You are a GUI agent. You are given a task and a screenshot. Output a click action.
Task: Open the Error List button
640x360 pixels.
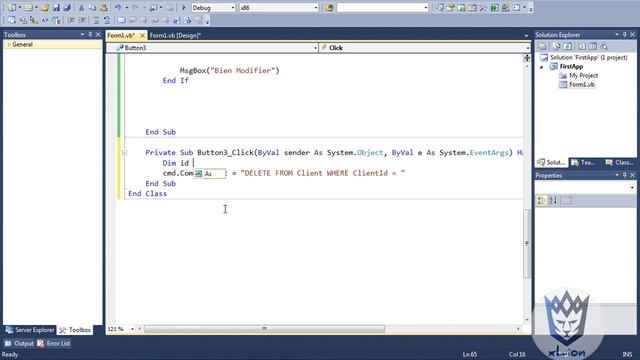coord(54,344)
